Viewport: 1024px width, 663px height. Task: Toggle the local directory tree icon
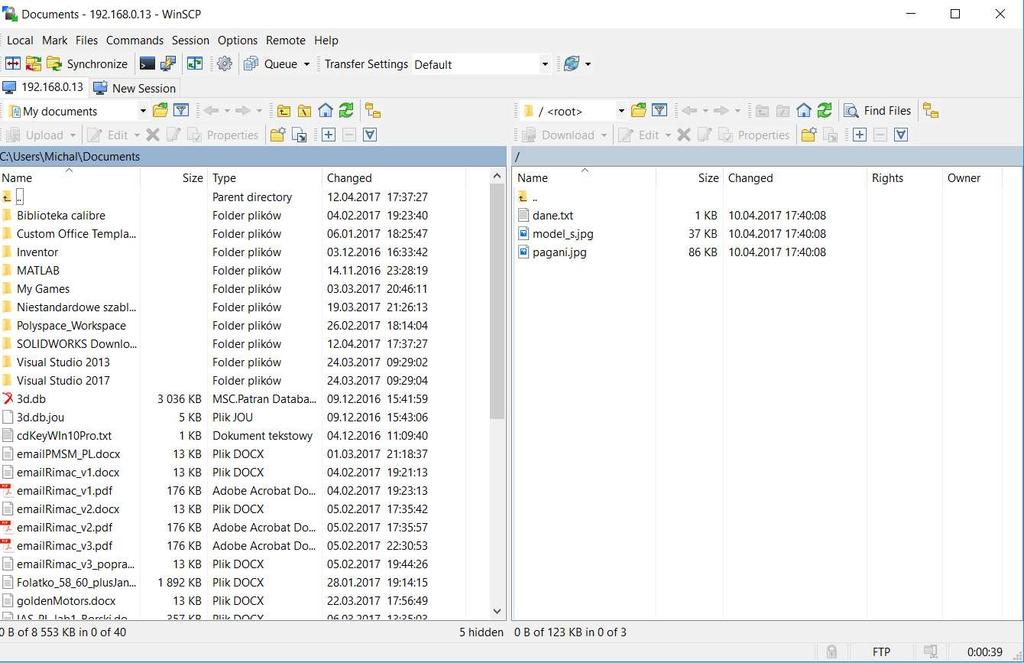click(x=372, y=110)
